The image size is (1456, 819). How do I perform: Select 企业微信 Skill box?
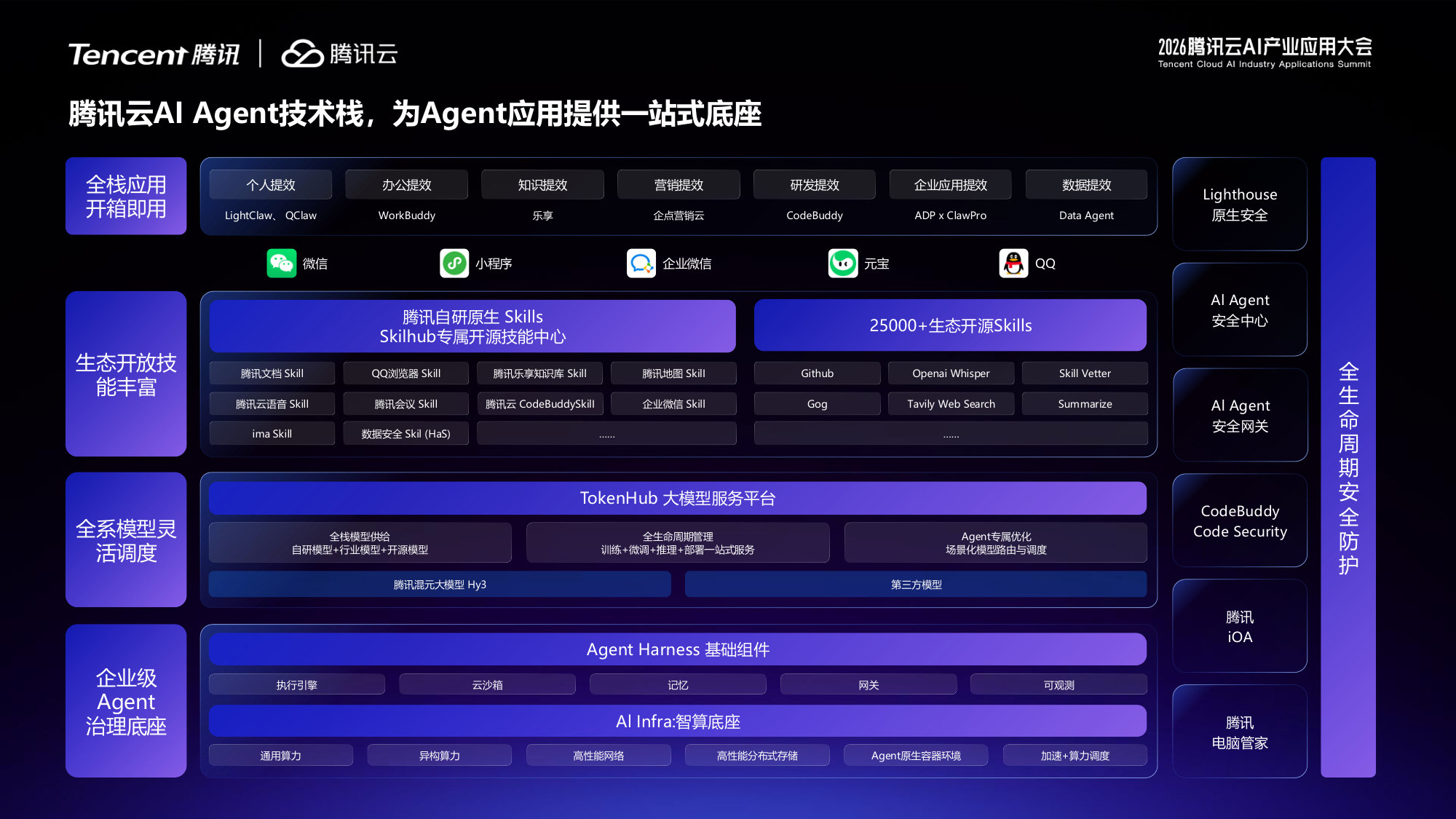[x=673, y=404]
